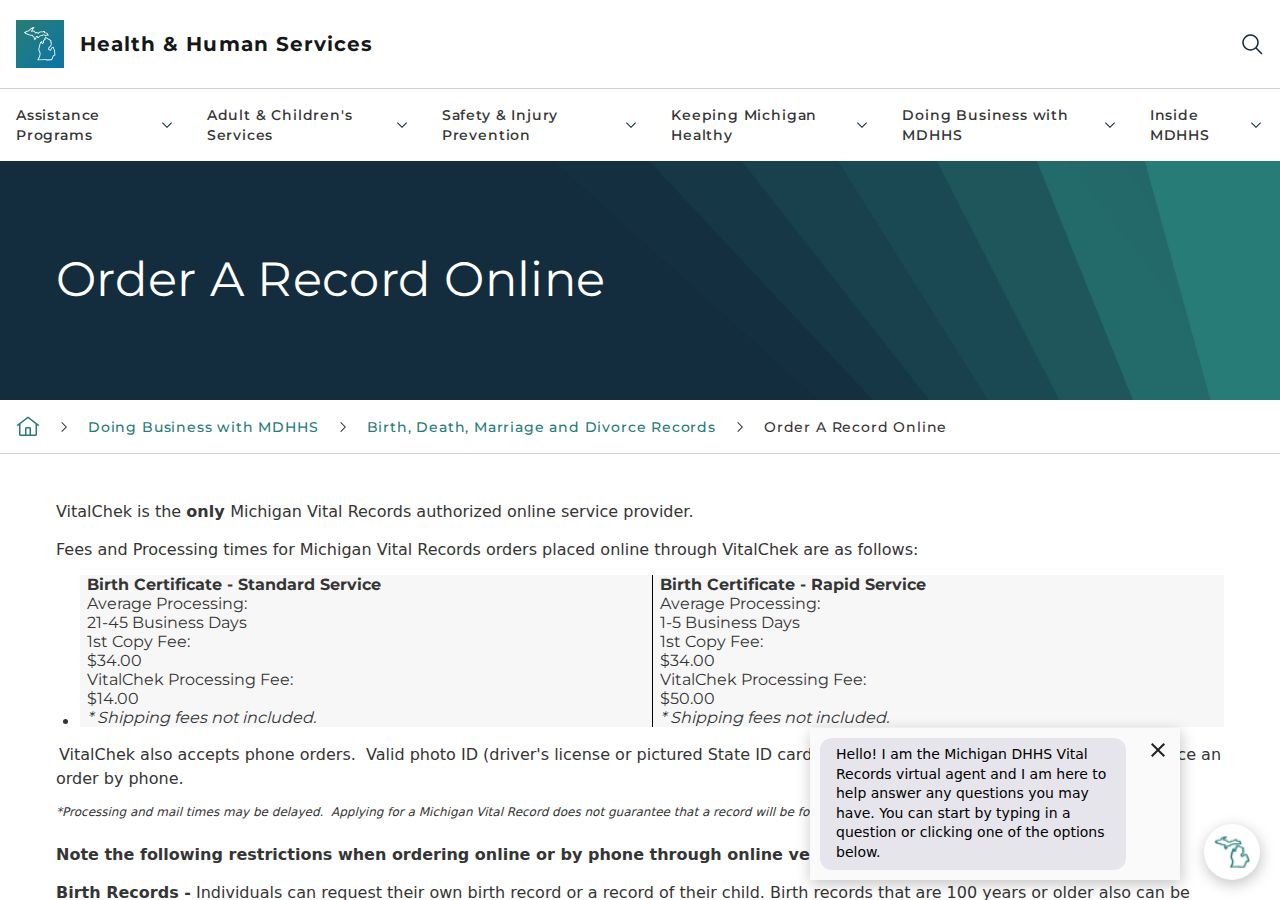Viewport: 1280px width, 900px height.
Task: Expand the Inside MDHHS menu chevron
Action: pyautogui.click(x=1256, y=125)
